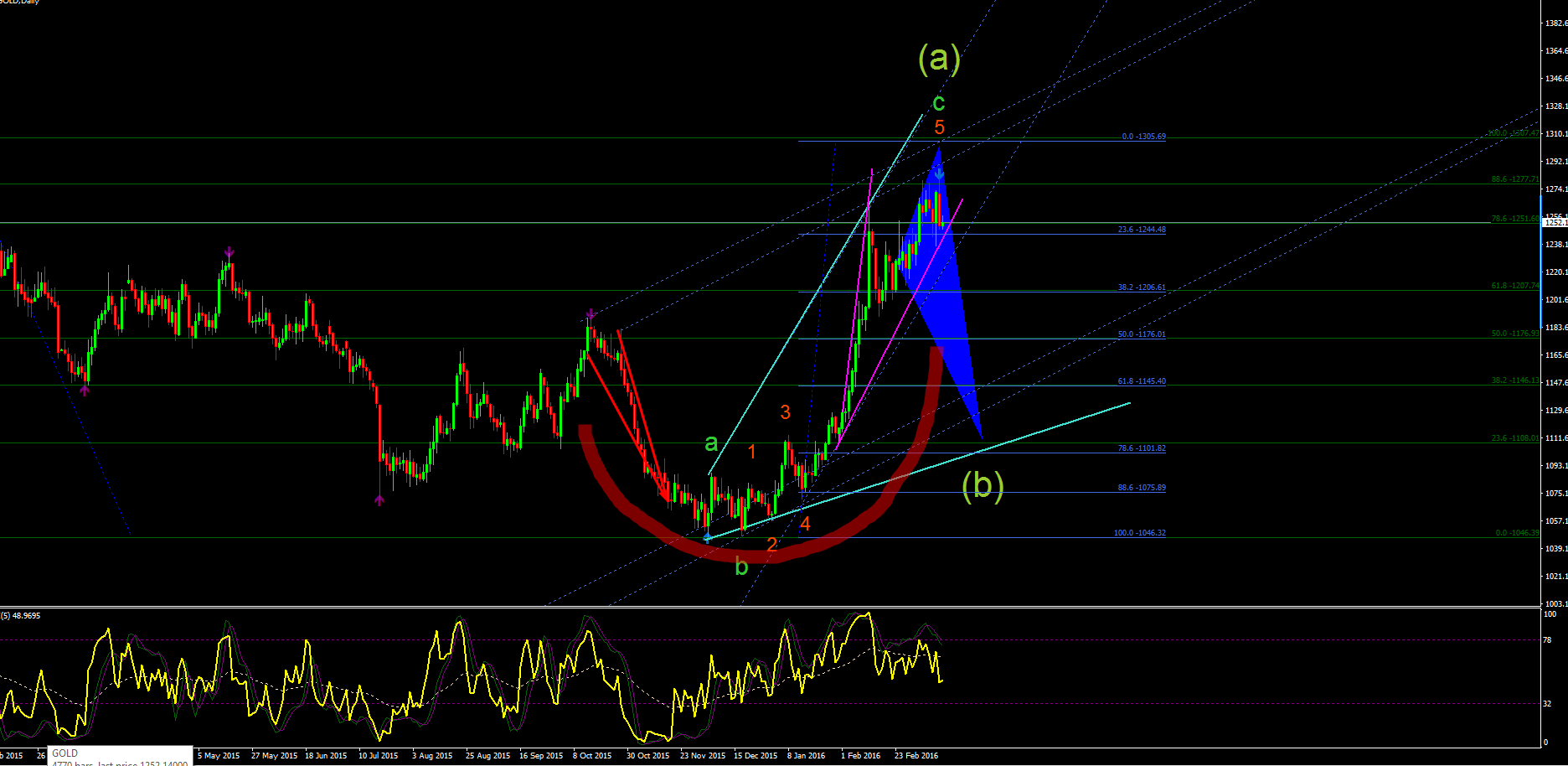Image resolution: width=1568 pixels, height=766 pixels.
Task: Select the "10 Jul 2015" date label
Action: (x=379, y=756)
